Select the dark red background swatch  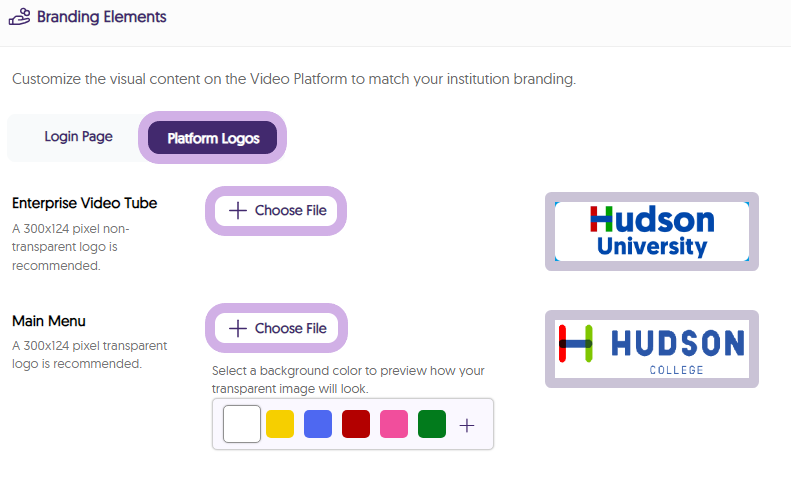[356, 424]
